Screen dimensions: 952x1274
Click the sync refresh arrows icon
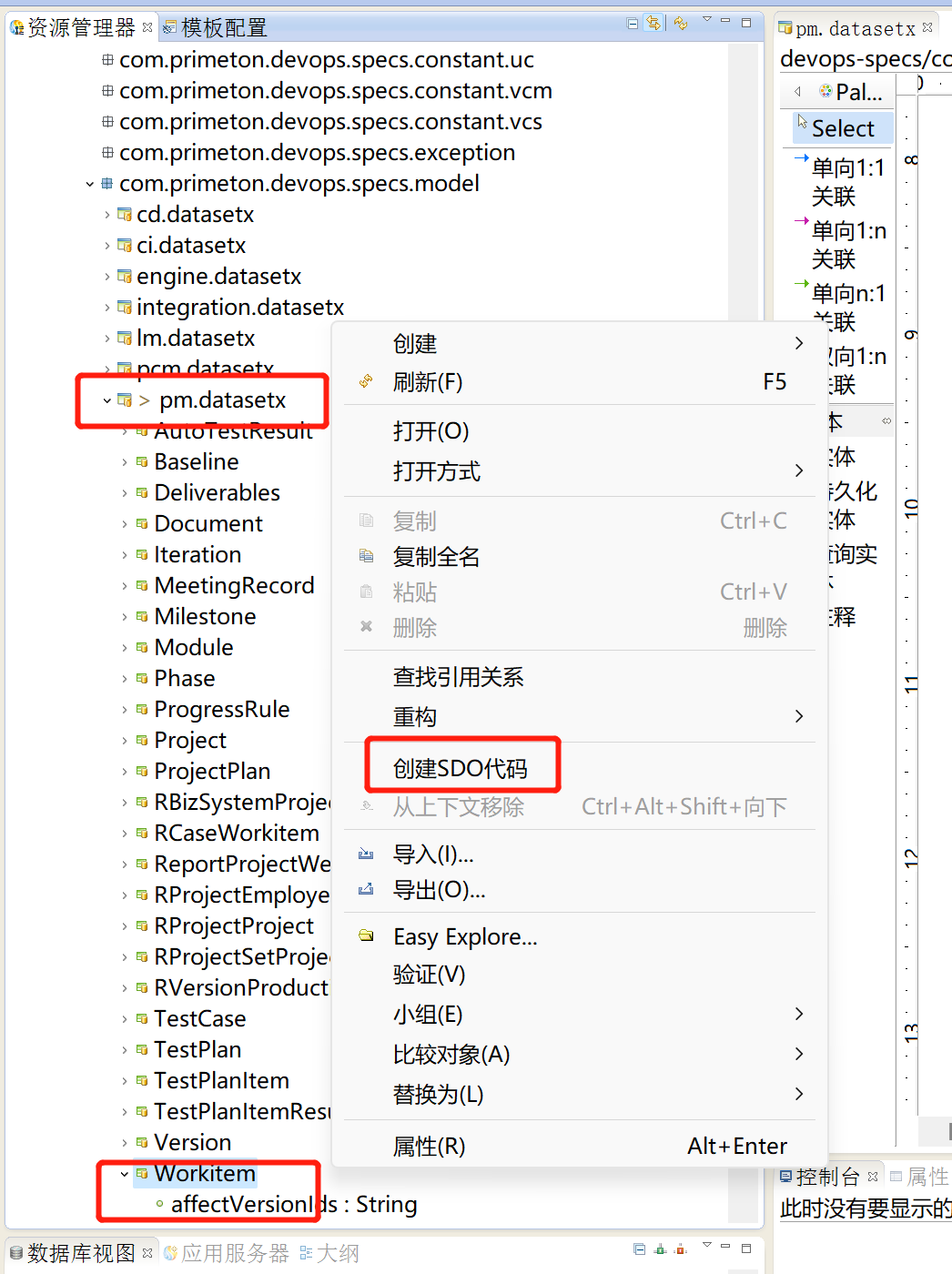(x=681, y=24)
